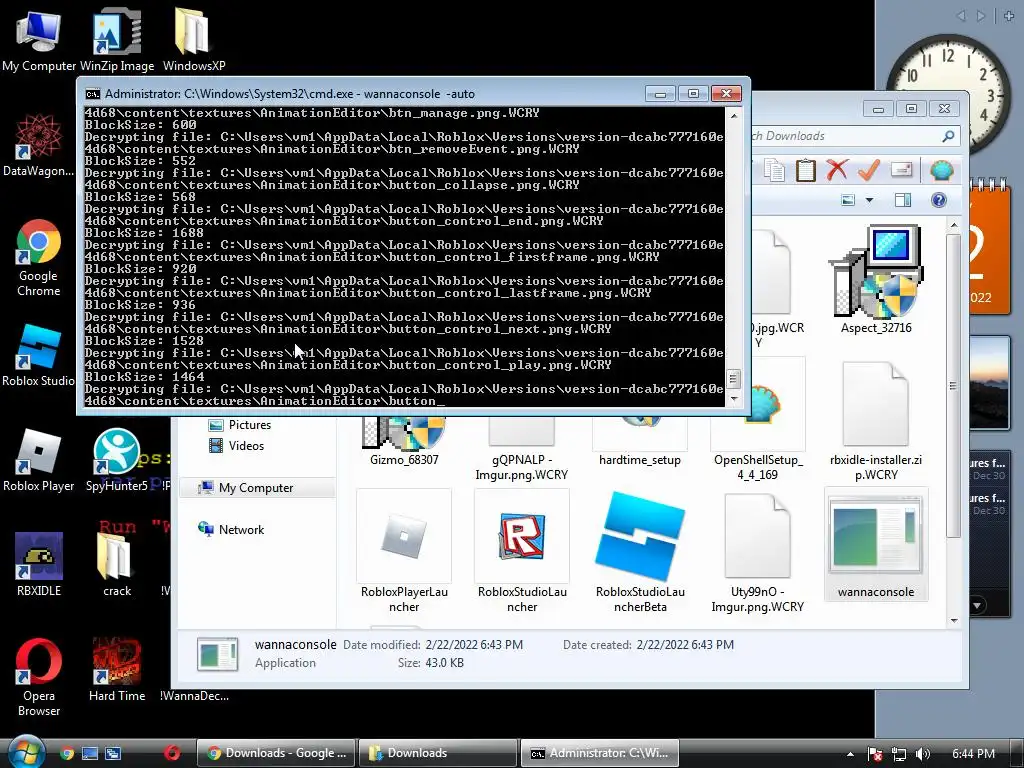Launch SpyHunter5 from the desktop
Image resolution: width=1024 pixels, height=768 pixels.
coord(117,460)
